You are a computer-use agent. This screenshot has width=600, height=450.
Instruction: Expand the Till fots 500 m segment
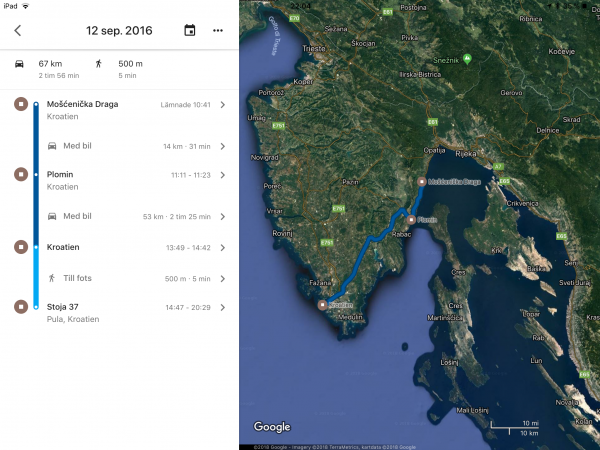pos(222,279)
